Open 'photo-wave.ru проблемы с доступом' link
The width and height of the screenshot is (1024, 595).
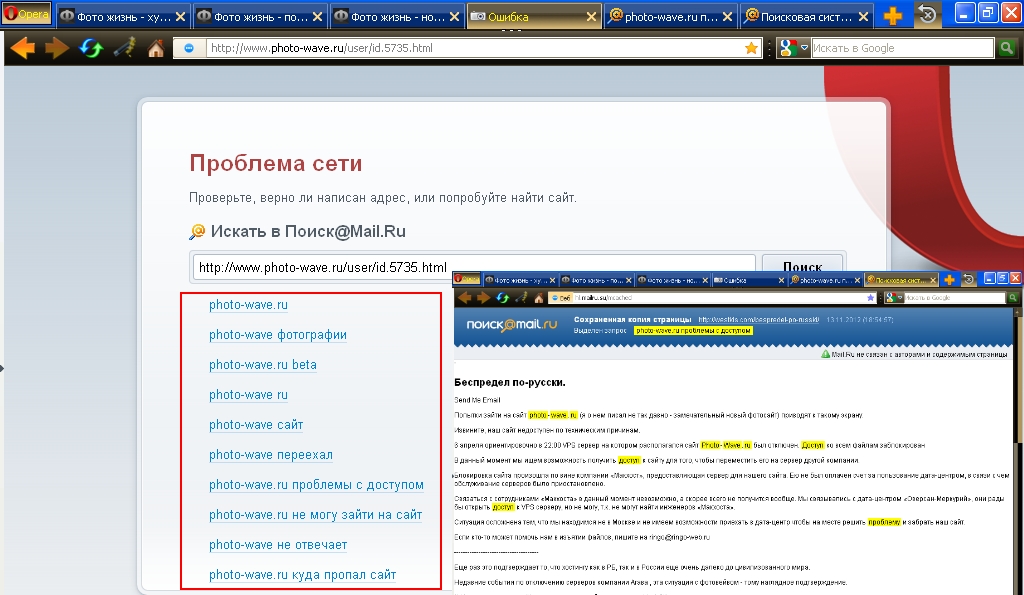tap(316, 485)
